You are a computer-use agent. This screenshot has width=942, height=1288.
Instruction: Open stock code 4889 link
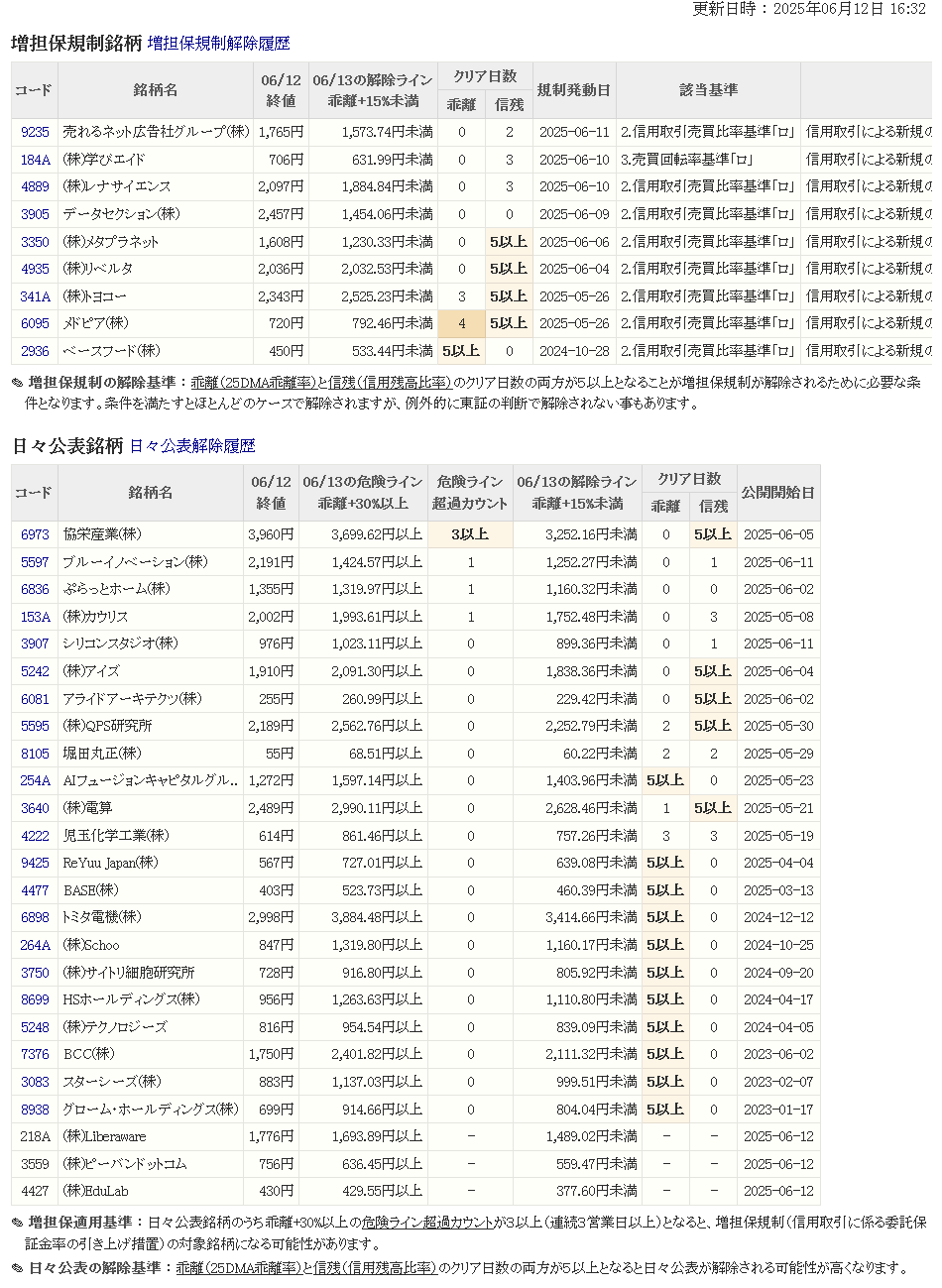pyautogui.click(x=35, y=186)
